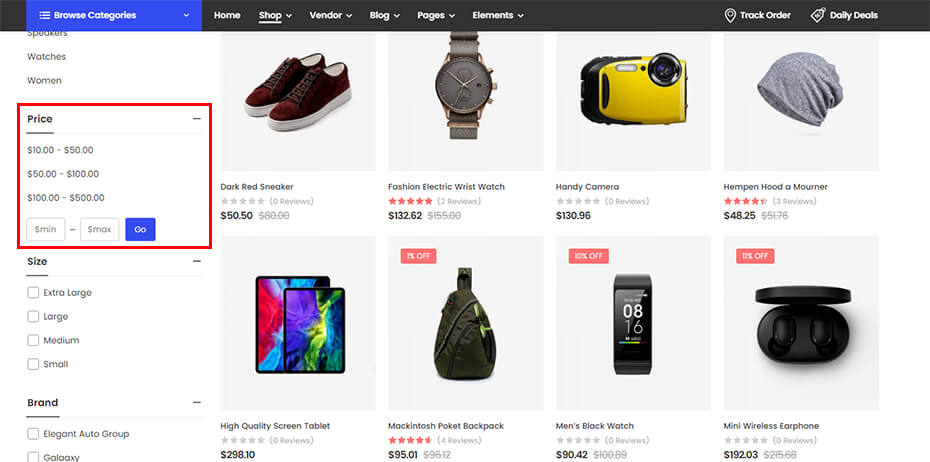Viewport: 930px width, 462px height.
Task: Check the Extra Large size checkbox
Action: point(34,293)
